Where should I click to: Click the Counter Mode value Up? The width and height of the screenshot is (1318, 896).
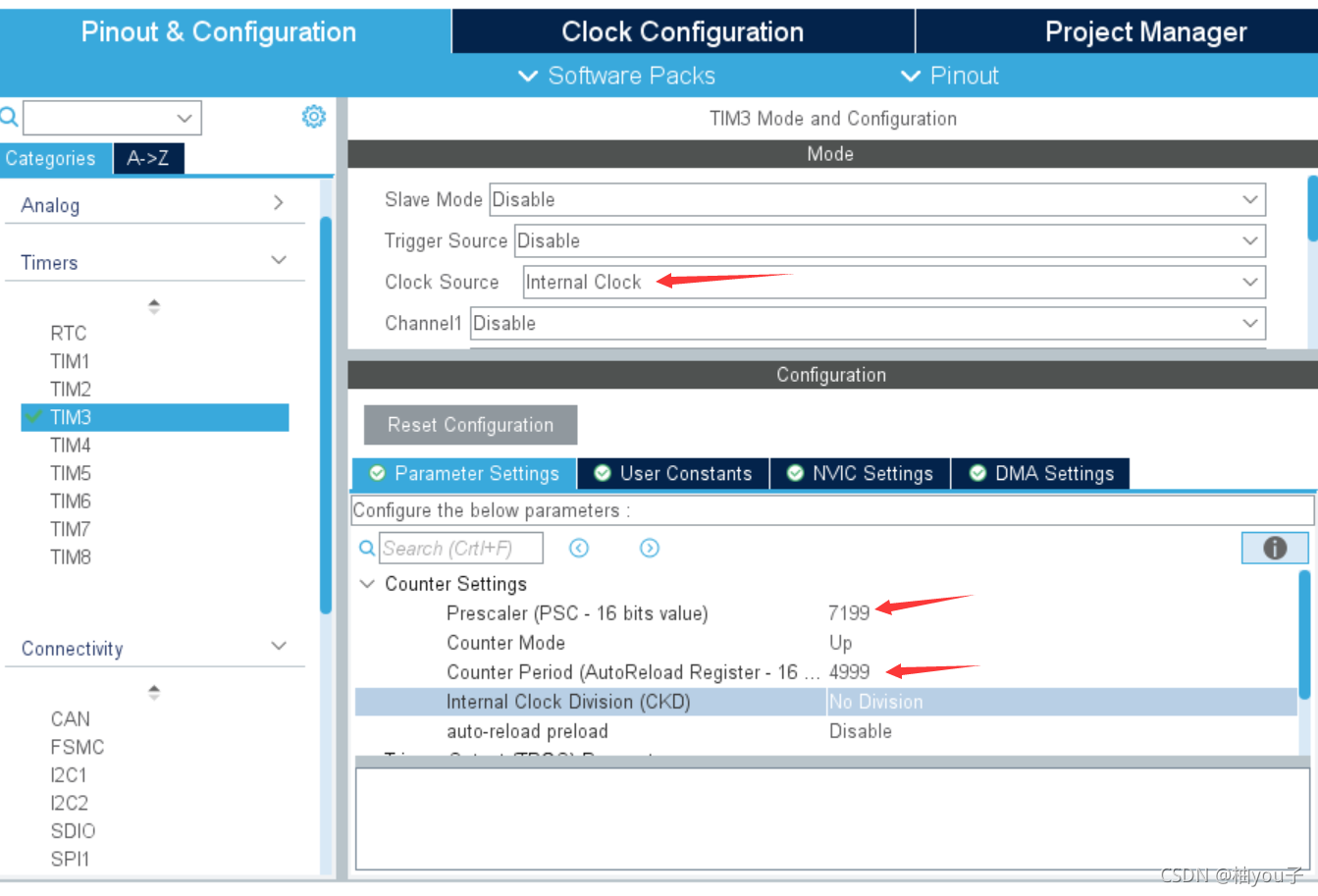pos(841,643)
